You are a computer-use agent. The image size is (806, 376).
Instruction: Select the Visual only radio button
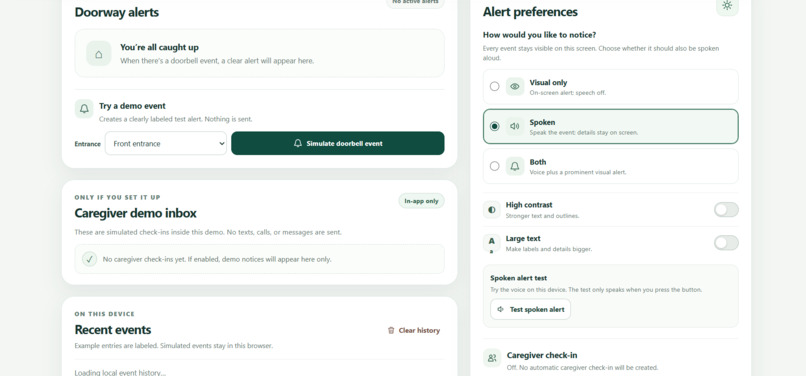click(x=494, y=86)
